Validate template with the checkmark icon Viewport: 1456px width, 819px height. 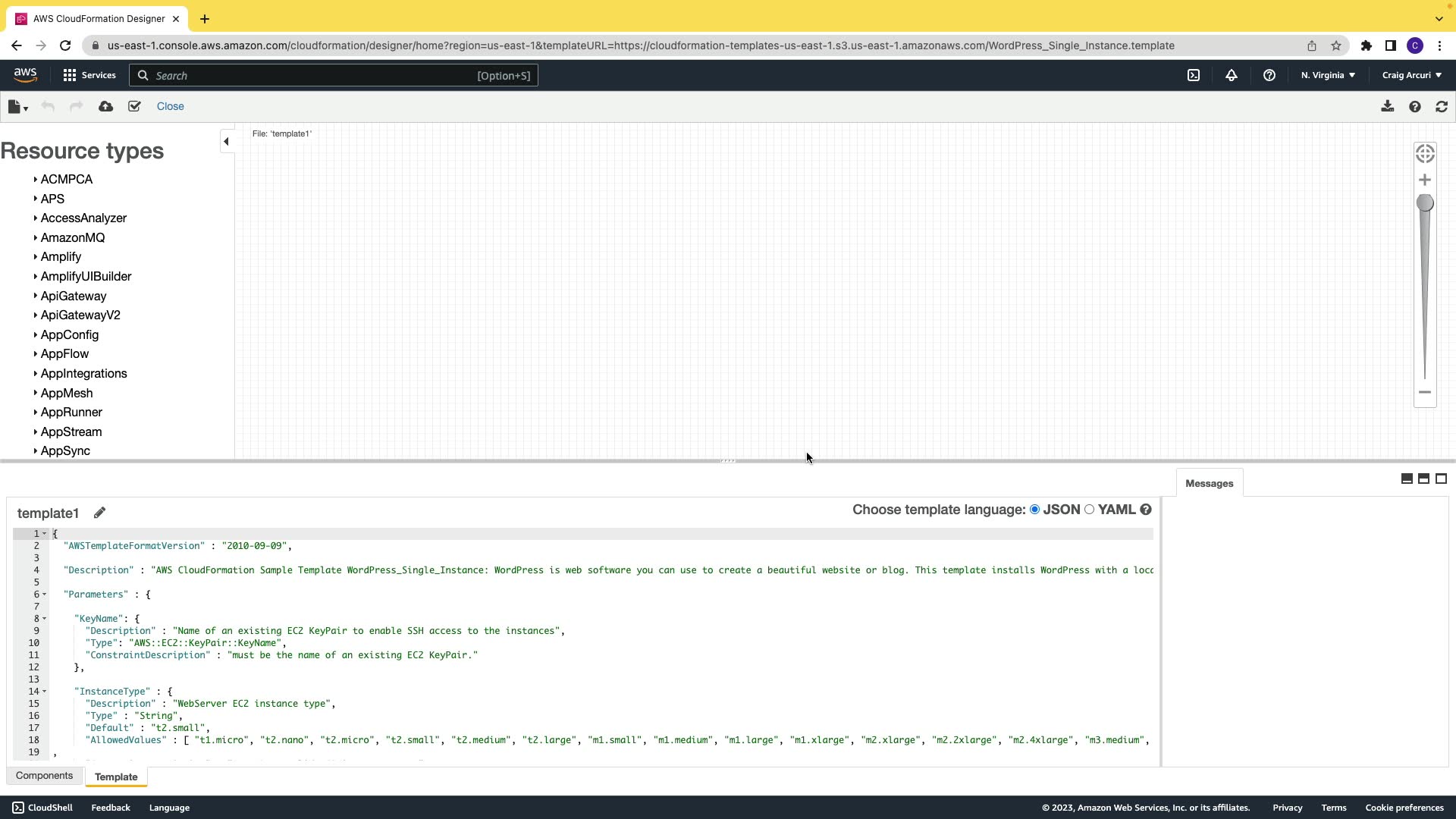pyautogui.click(x=134, y=107)
